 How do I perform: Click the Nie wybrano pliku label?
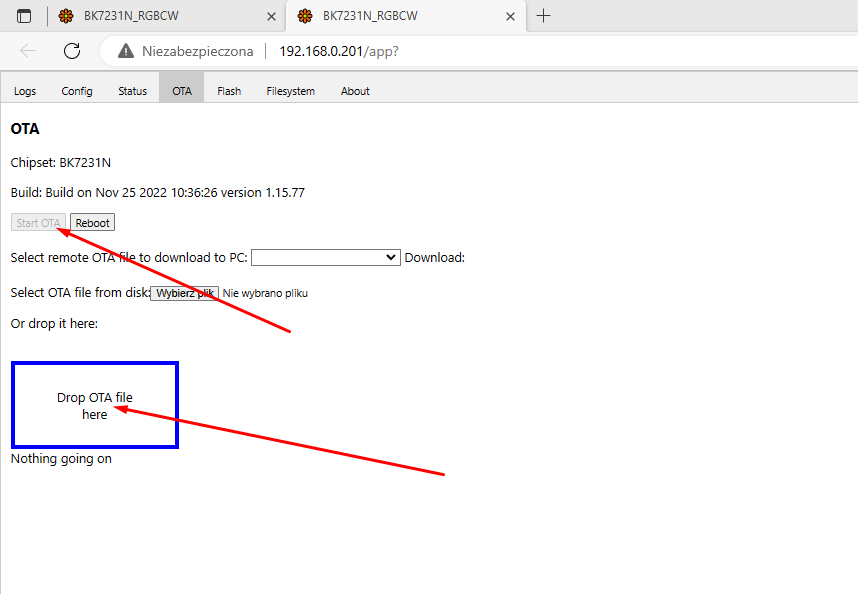[265, 293]
